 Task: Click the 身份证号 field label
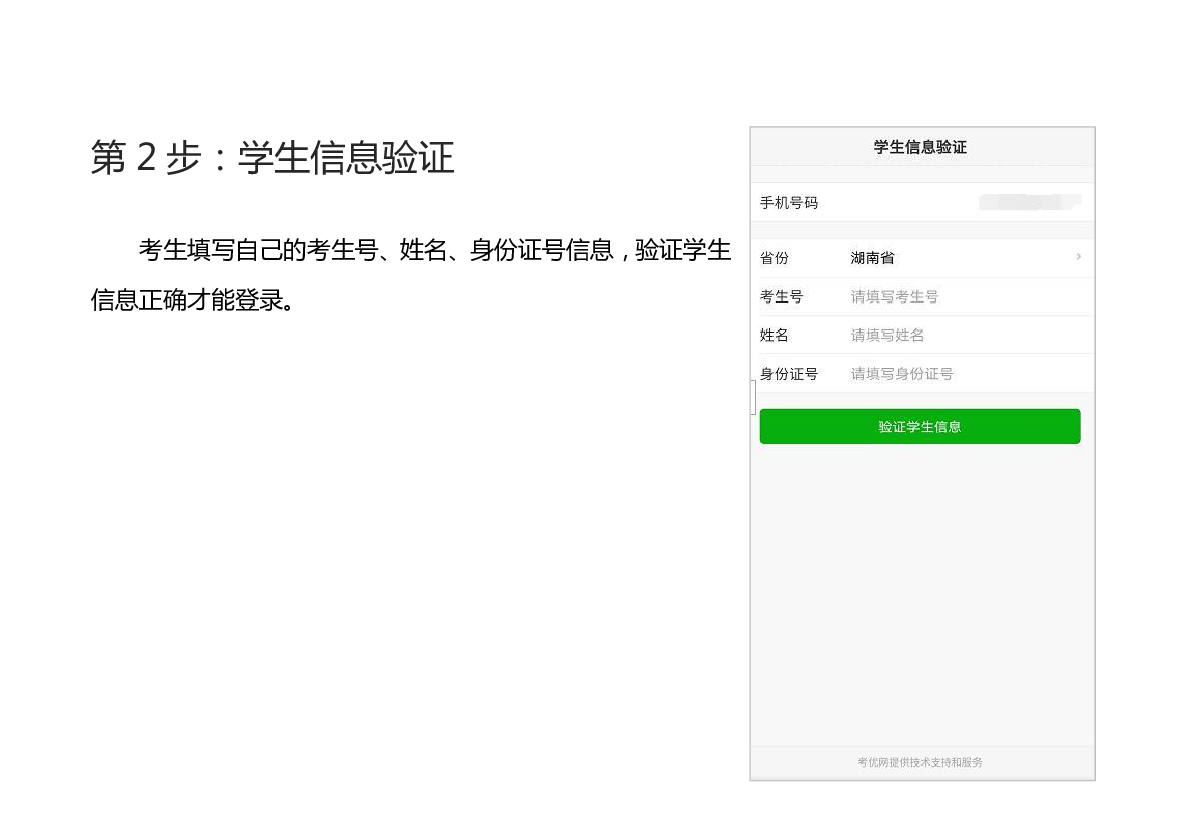click(788, 374)
